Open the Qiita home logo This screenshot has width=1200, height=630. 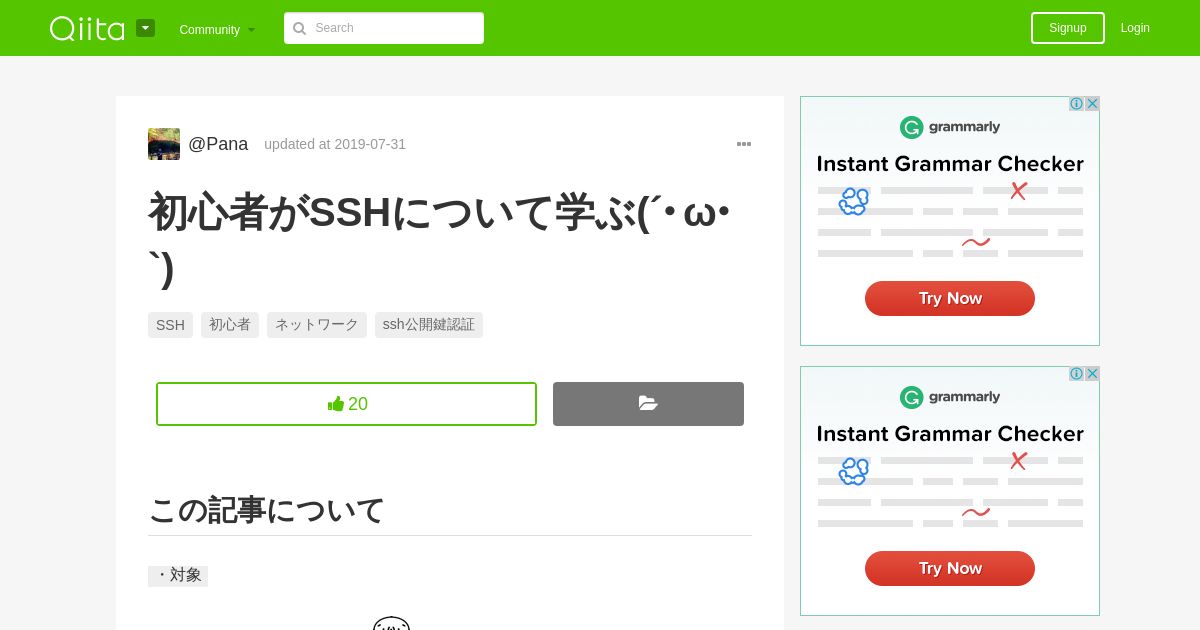pyautogui.click(x=87, y=28)
